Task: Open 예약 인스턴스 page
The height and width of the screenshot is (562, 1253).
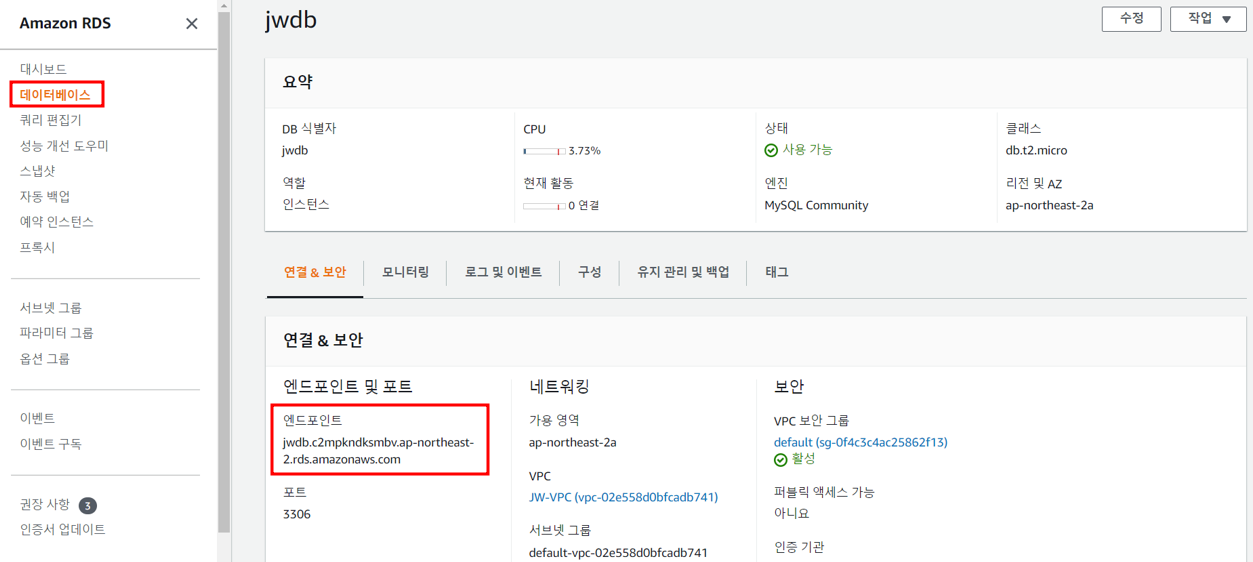Action: tap(57, 222)
